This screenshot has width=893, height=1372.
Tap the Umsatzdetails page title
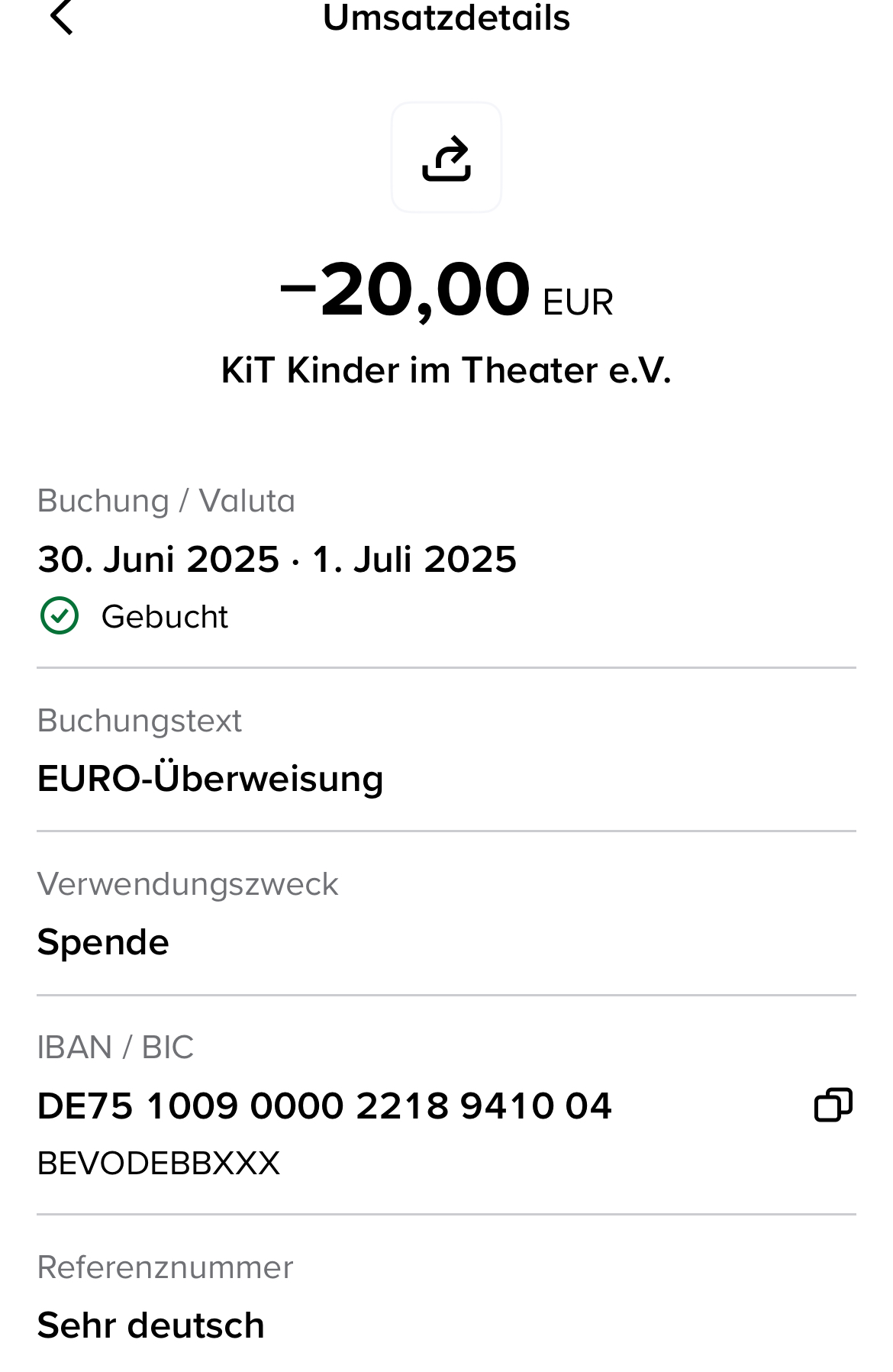click(446, 18)
